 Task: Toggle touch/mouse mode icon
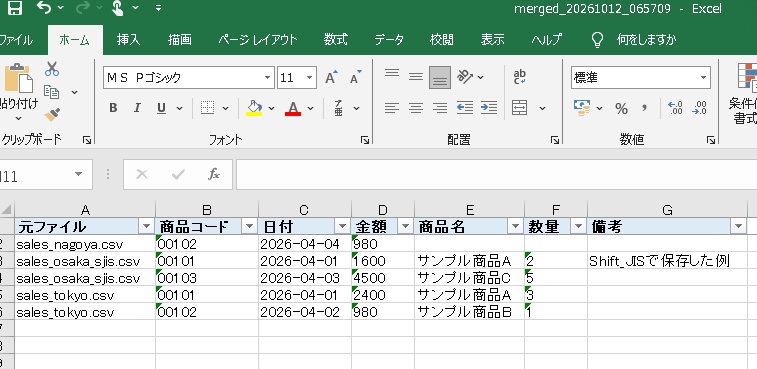tap(117, 8)
